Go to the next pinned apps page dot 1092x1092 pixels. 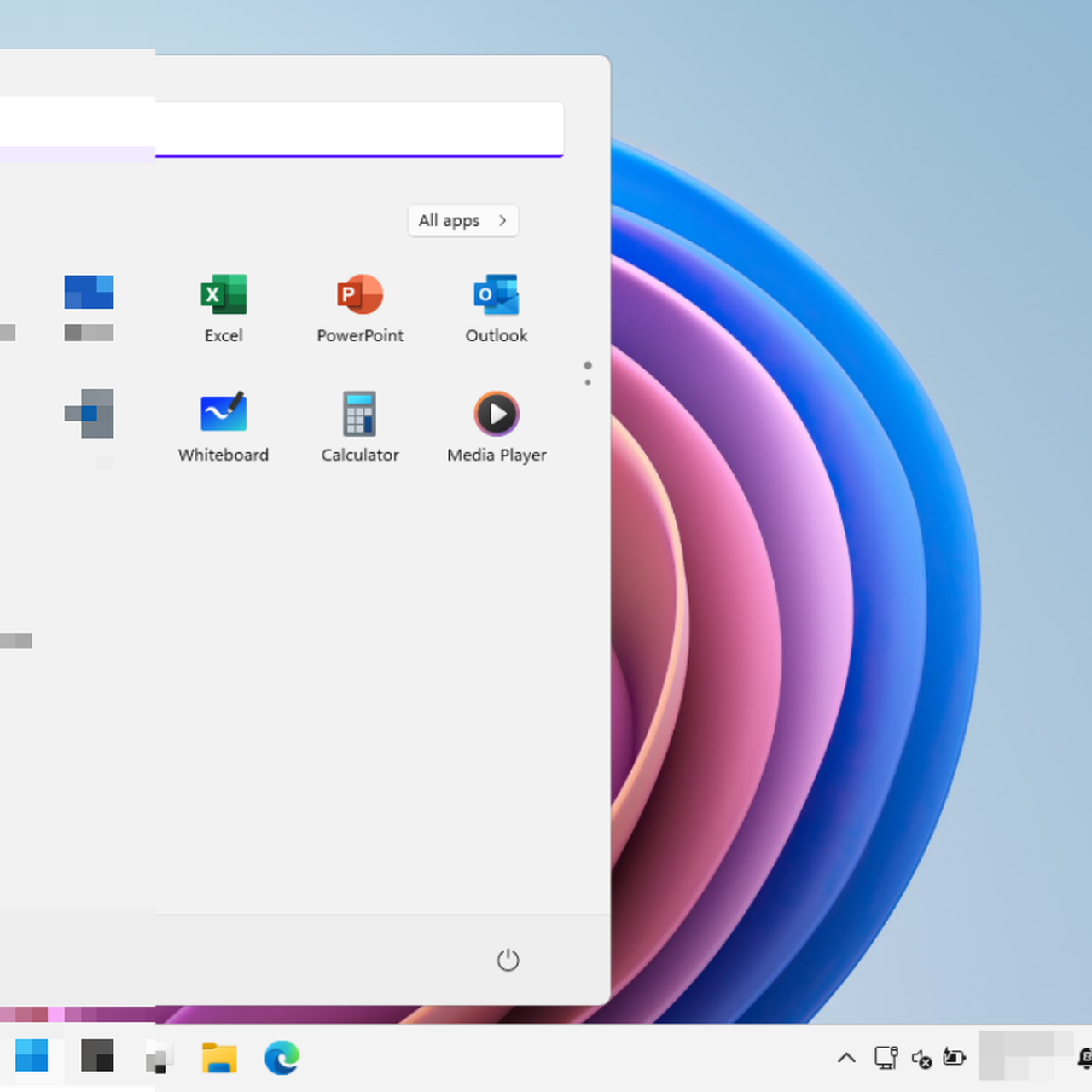click(x=588, y=382)
